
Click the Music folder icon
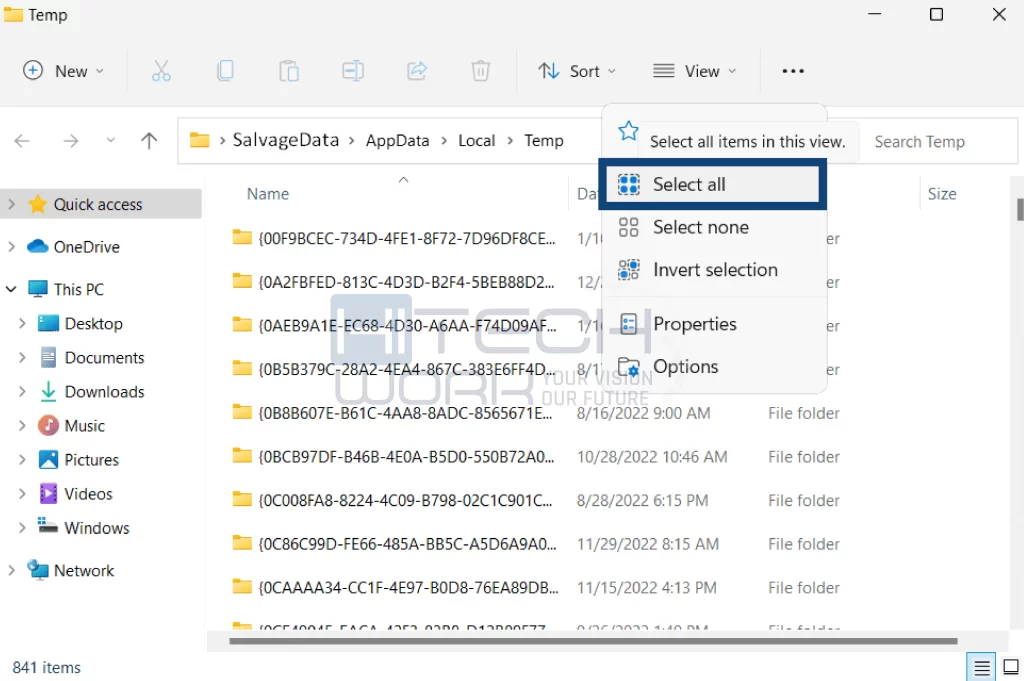(x=48, y=426)
